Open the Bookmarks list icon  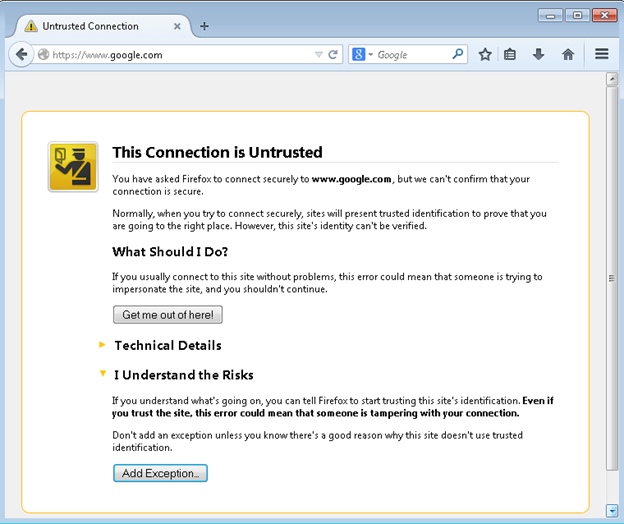point(510,55)
